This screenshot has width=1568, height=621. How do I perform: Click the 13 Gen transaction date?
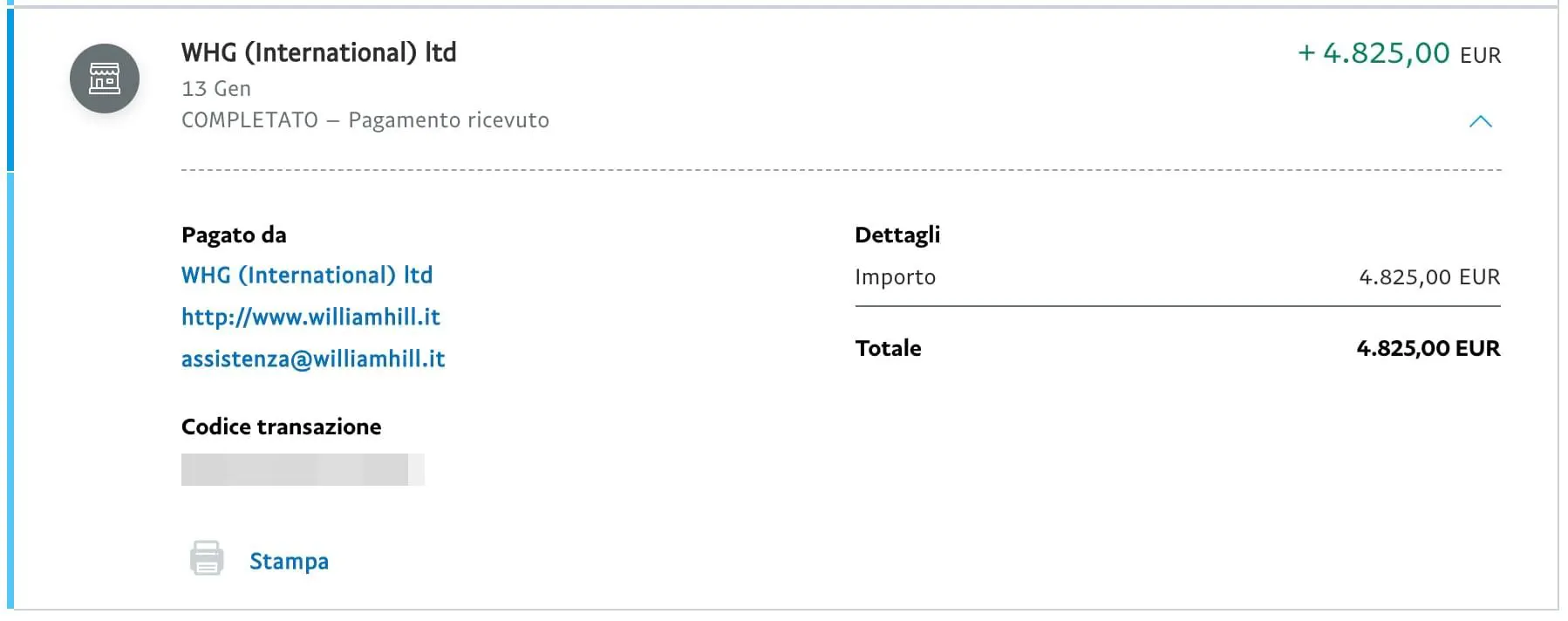pyautogui.click(x=216, y=89)
